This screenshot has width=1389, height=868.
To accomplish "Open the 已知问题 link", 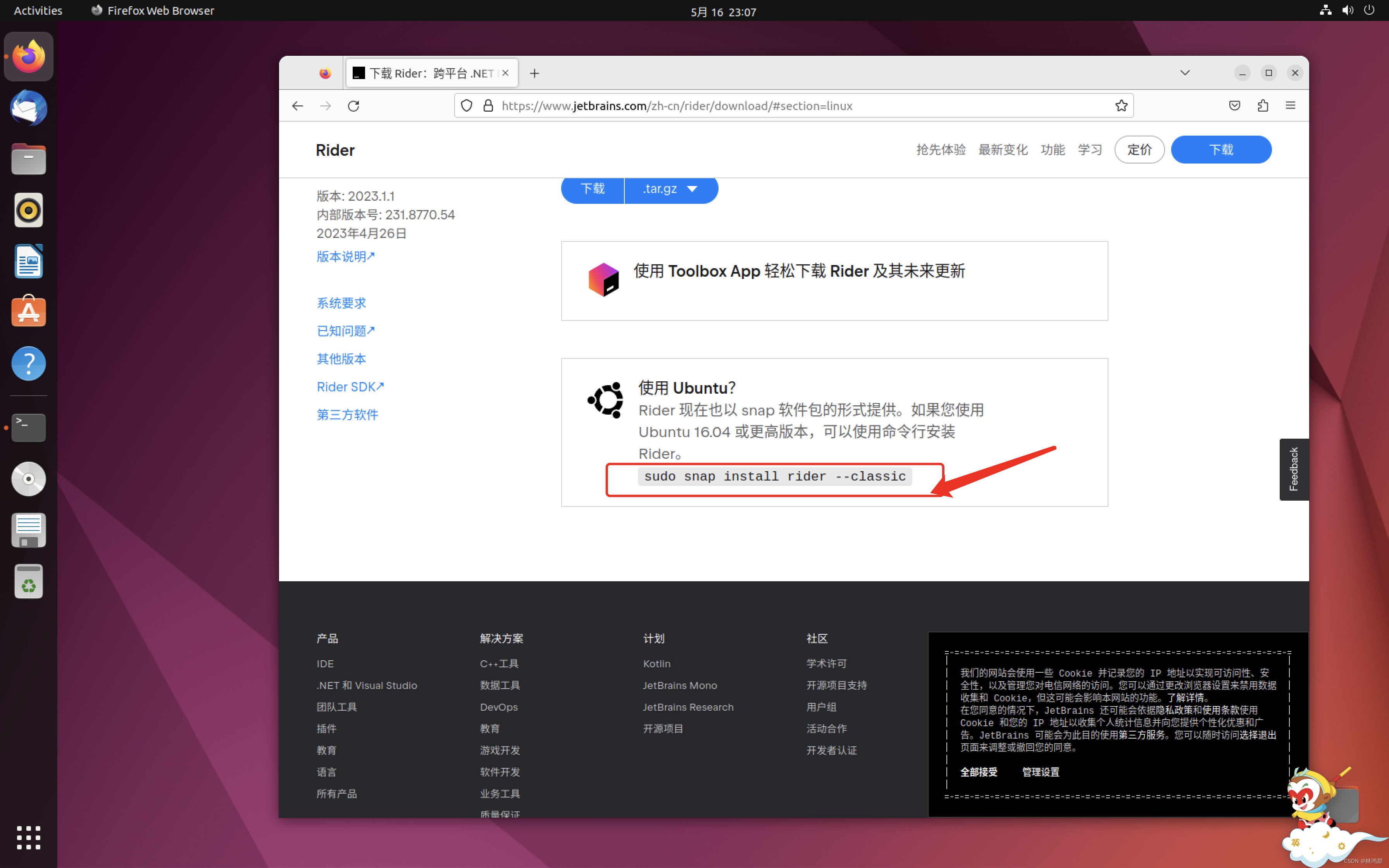I will 346,331.
